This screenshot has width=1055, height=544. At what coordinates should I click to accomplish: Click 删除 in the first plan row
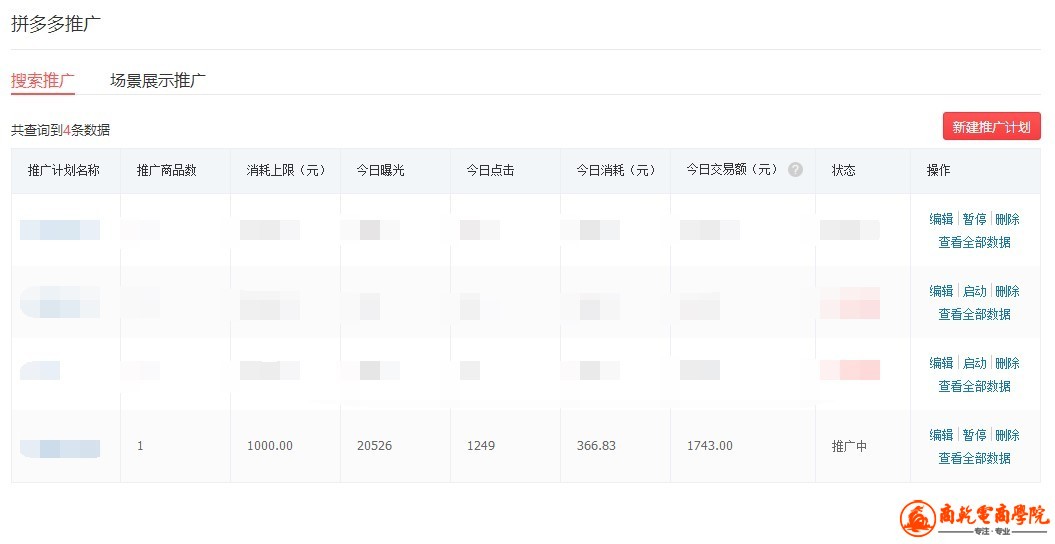pyautogui.click(x=1007, y=219)
